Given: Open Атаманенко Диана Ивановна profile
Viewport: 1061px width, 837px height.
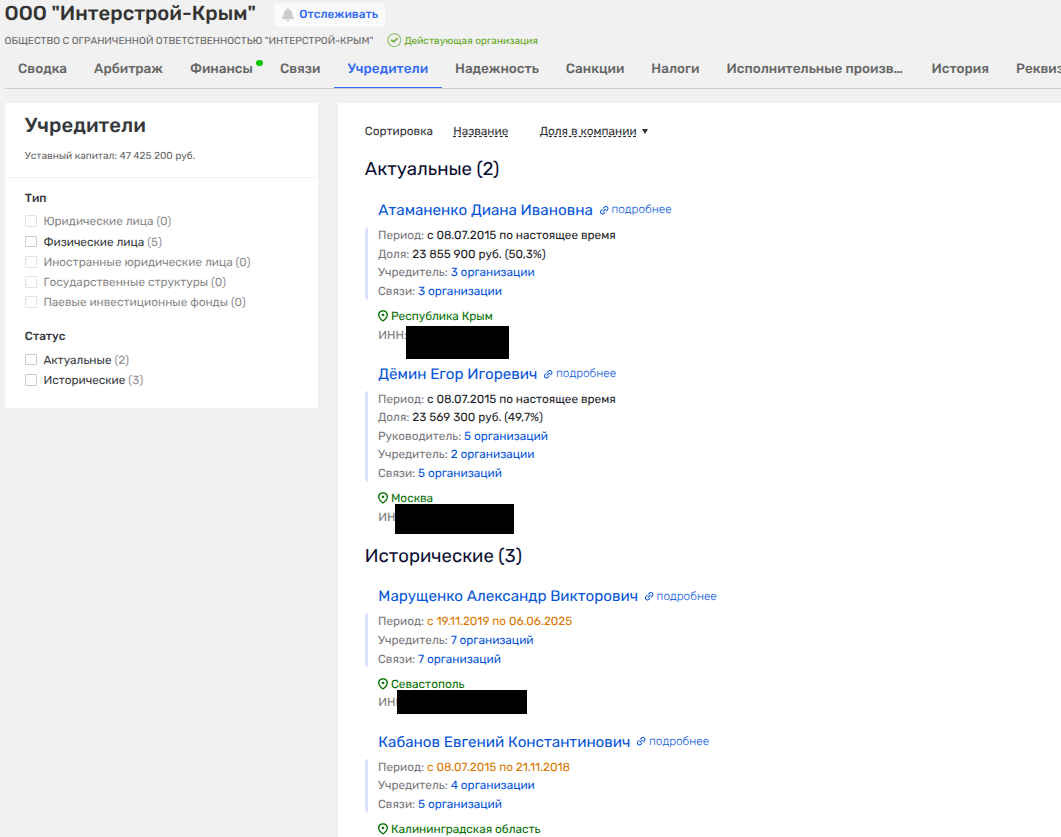Looking at the screenshot, I should point(485,210).
